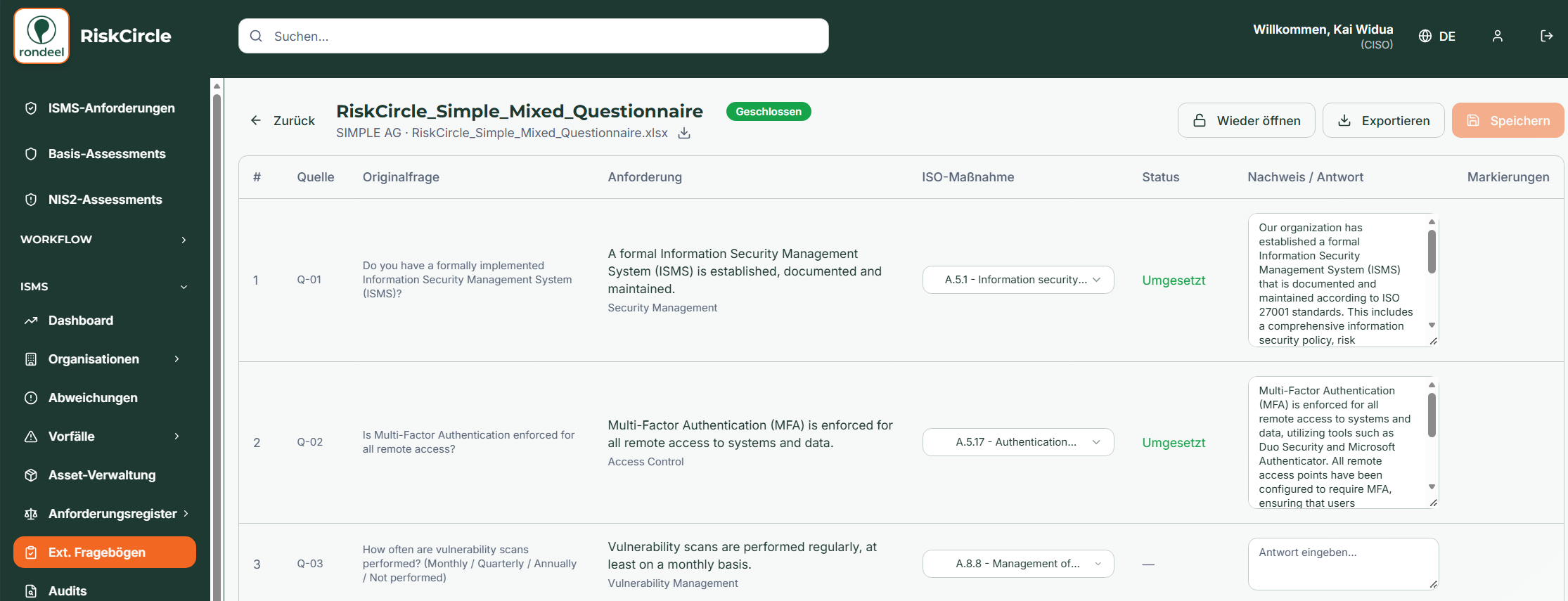This screenshot has width=1568, height=601.
Task: Click the globe language icon
Action: click(1425, 36)
